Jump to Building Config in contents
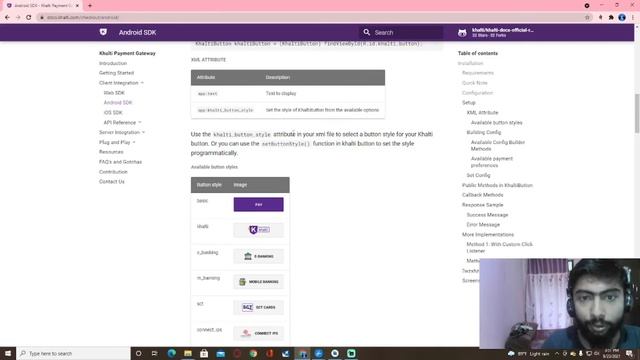 click(484, 132)
